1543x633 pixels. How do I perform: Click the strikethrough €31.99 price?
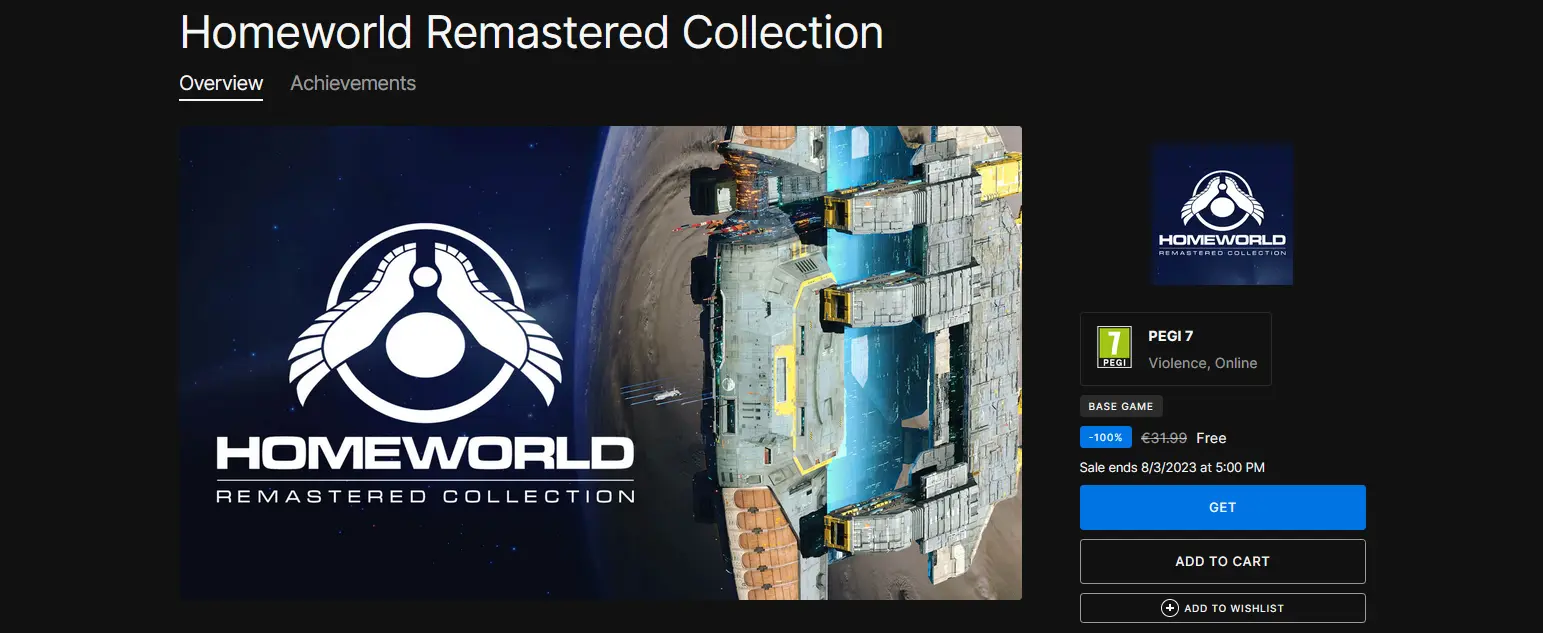tap(1164, 438)
